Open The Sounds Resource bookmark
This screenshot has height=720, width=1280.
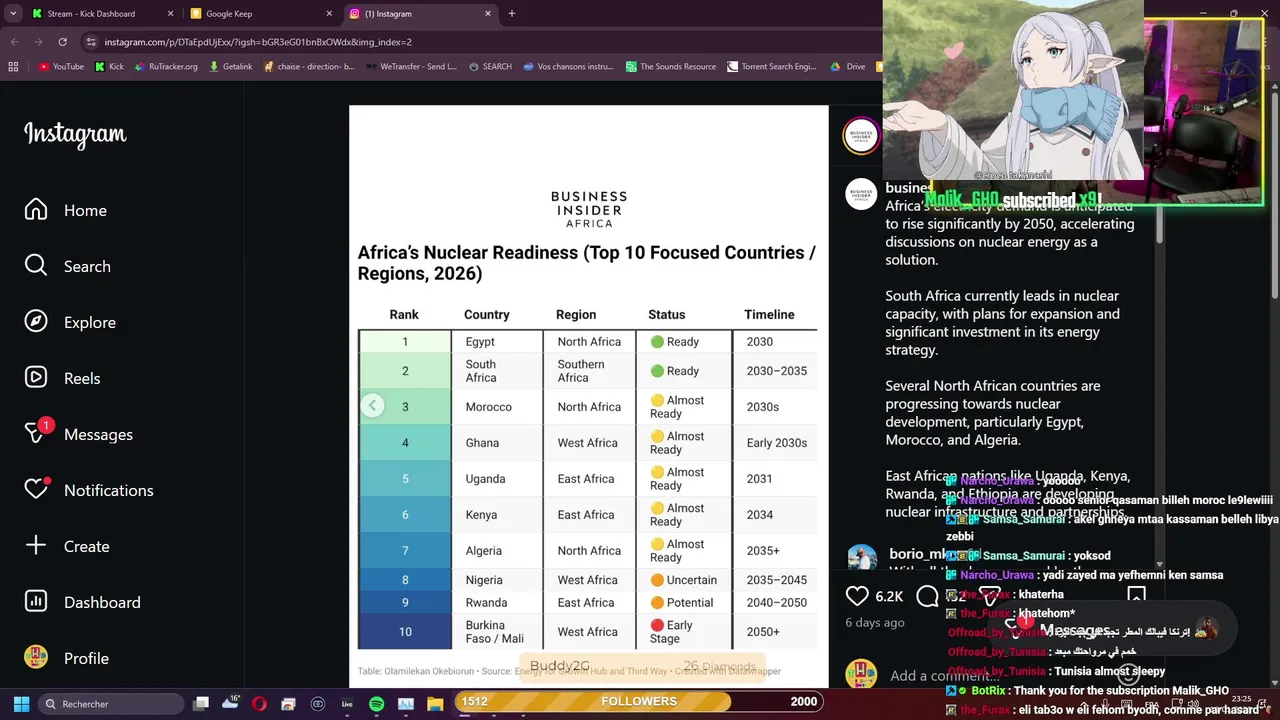tap(671, 67)
